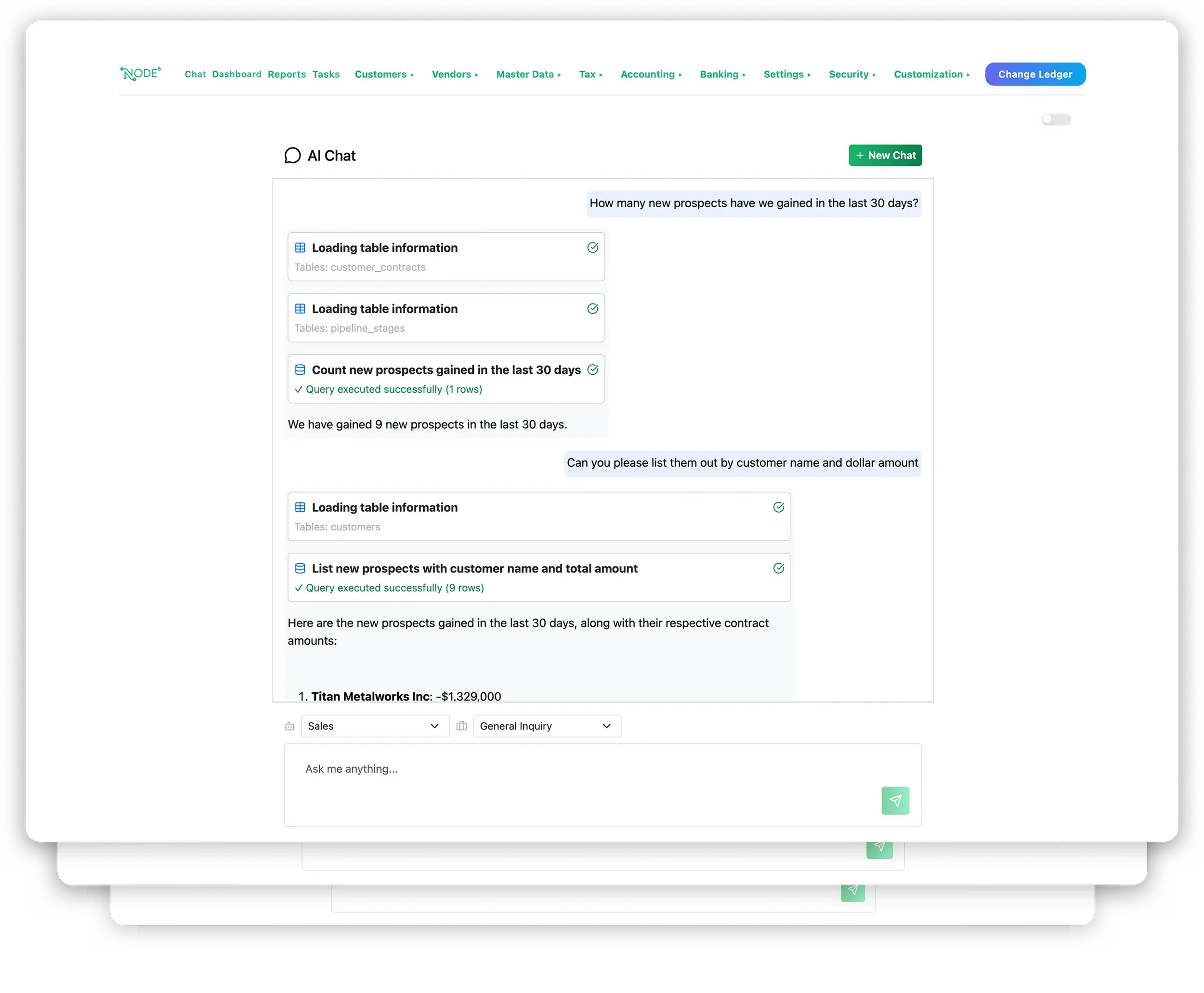Expand the Customers menu
This screenshot has width=1204, height=993.
pyautogui.click(x=384, y=74)
